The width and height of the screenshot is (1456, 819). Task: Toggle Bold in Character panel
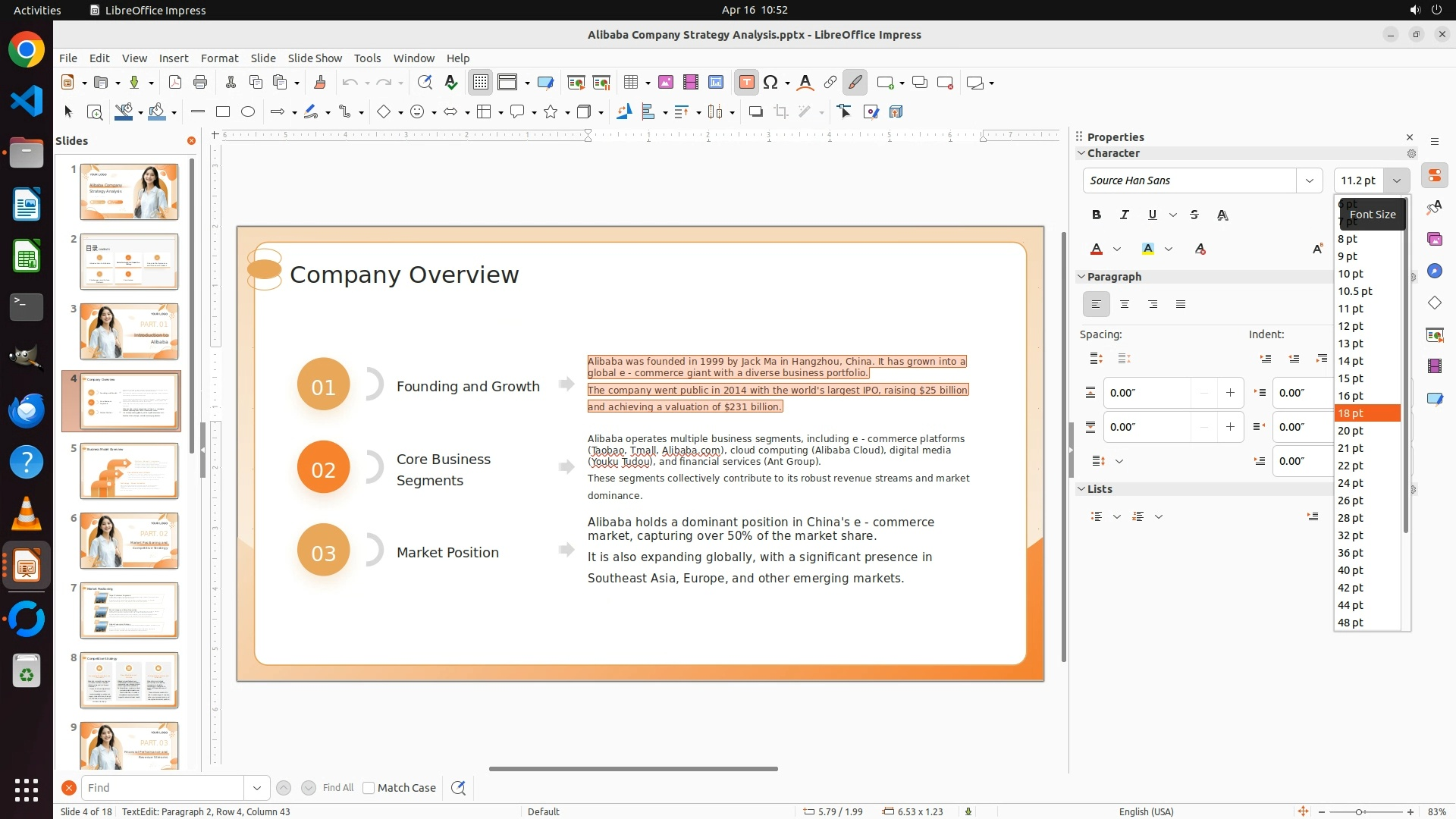1097,215
